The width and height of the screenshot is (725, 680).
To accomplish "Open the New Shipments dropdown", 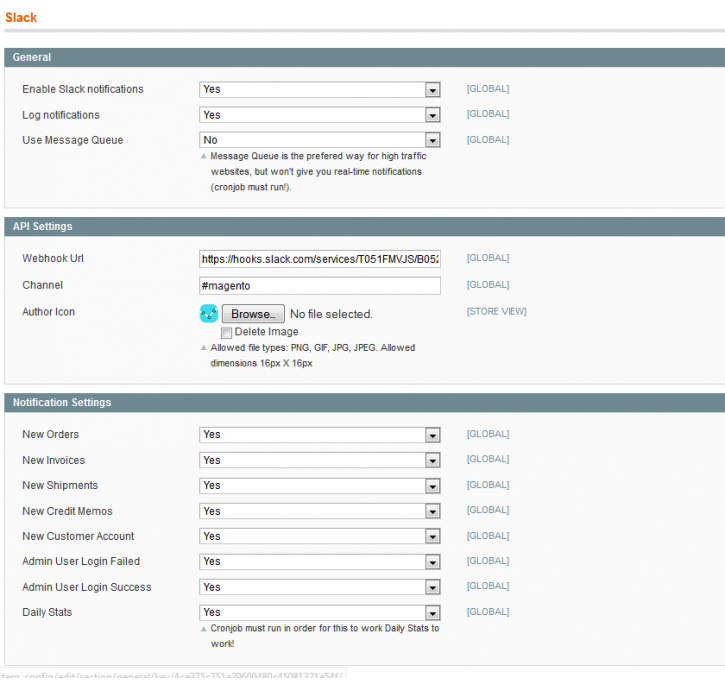I will coord(319,485).
